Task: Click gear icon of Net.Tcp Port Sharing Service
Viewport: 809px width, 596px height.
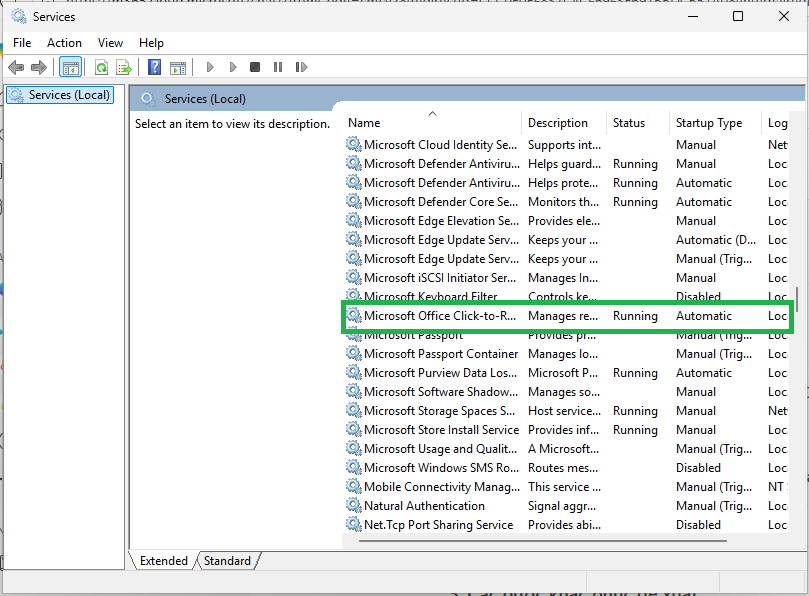Action: pos(353,524)
